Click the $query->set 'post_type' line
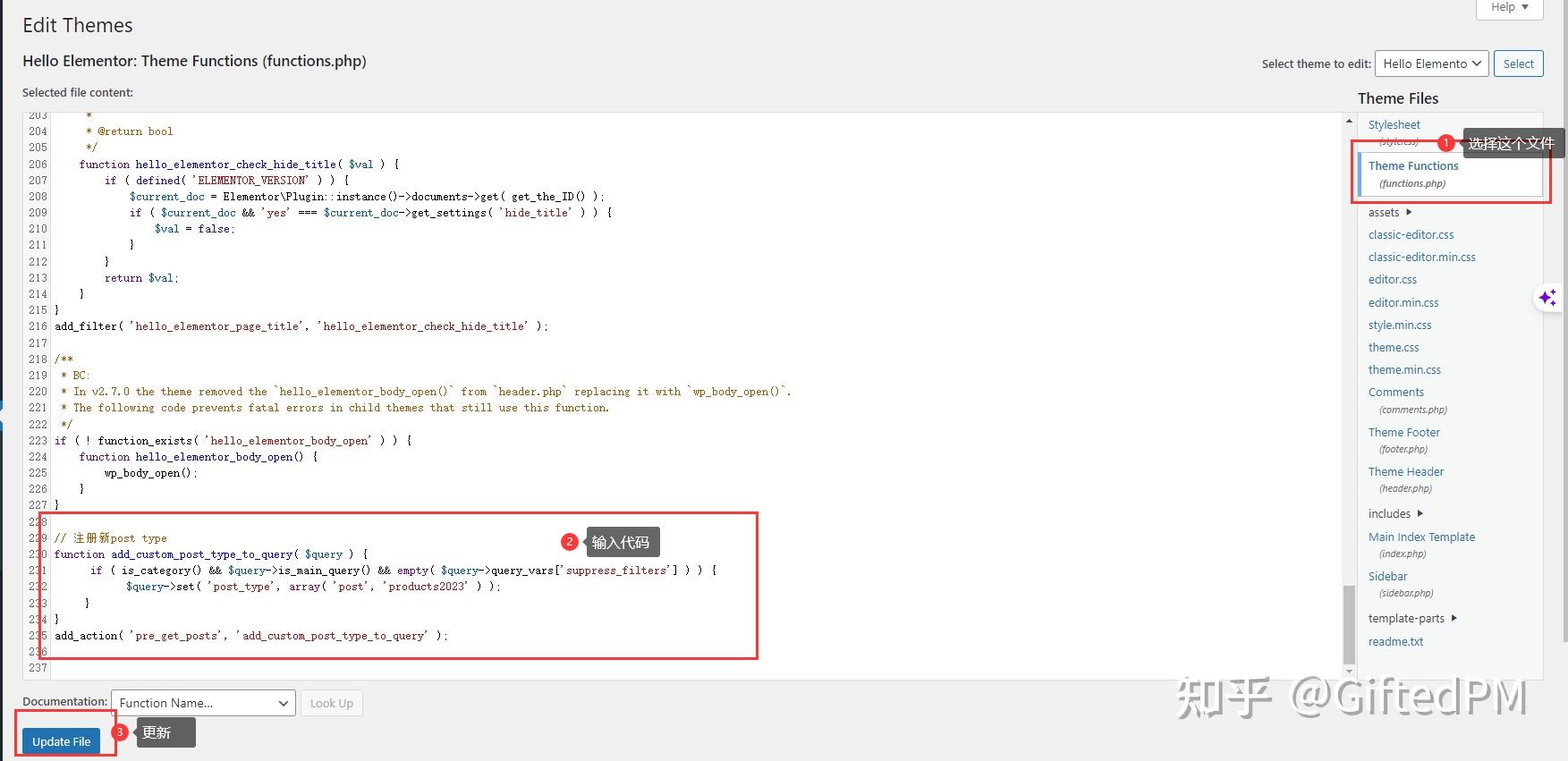This screenshot has height=761, width=1568. (313, 587)
